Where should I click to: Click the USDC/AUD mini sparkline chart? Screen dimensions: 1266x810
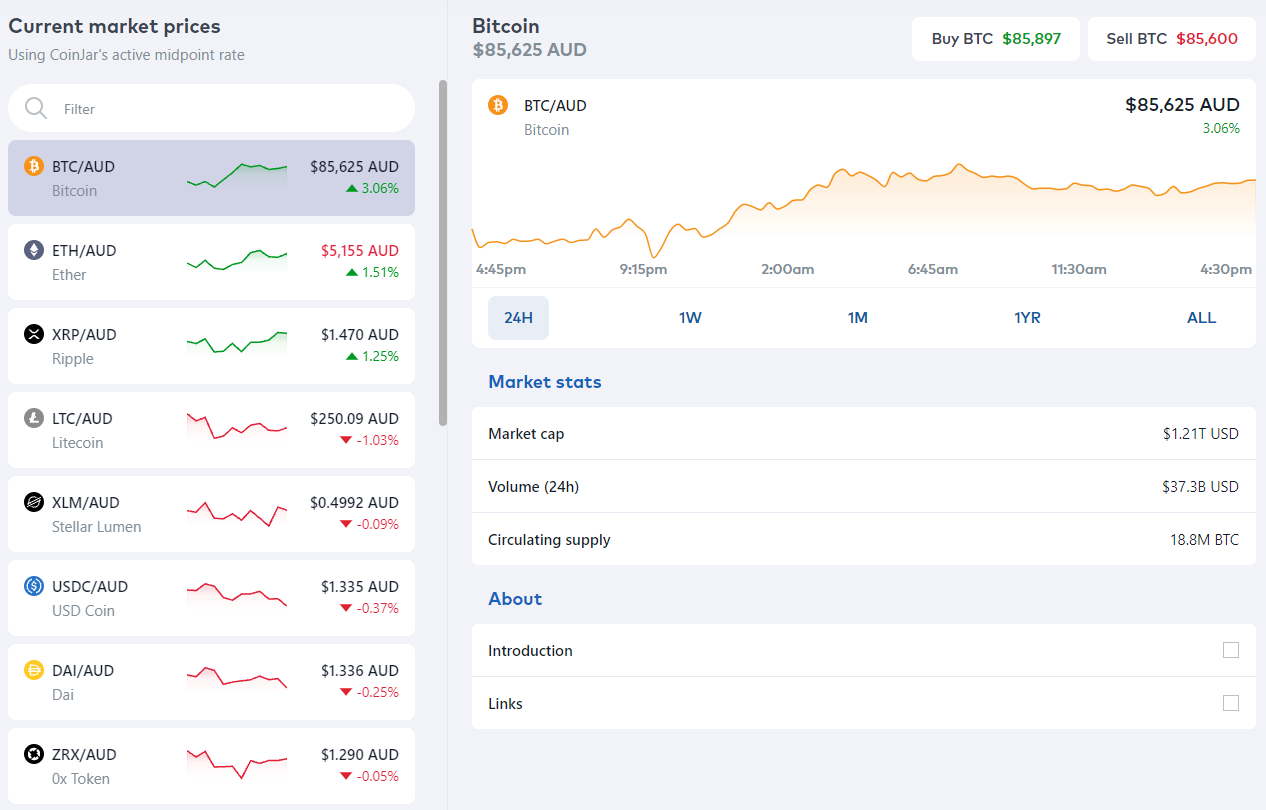click(237, 593)
